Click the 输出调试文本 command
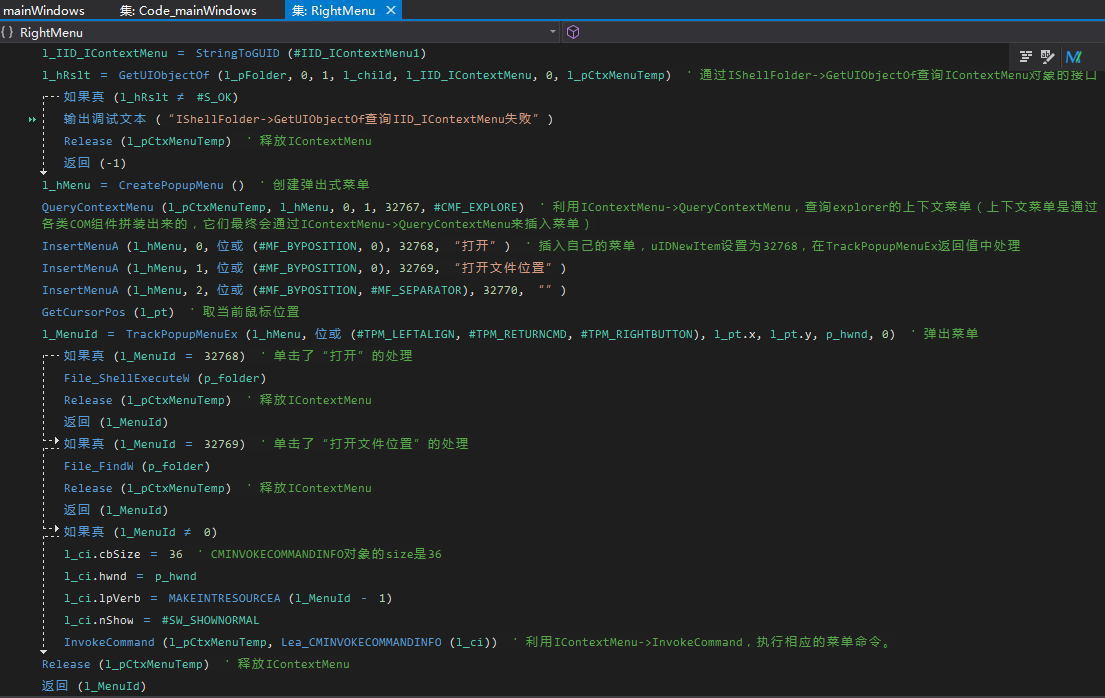1105x698 pixels. (x=105, y=119)
